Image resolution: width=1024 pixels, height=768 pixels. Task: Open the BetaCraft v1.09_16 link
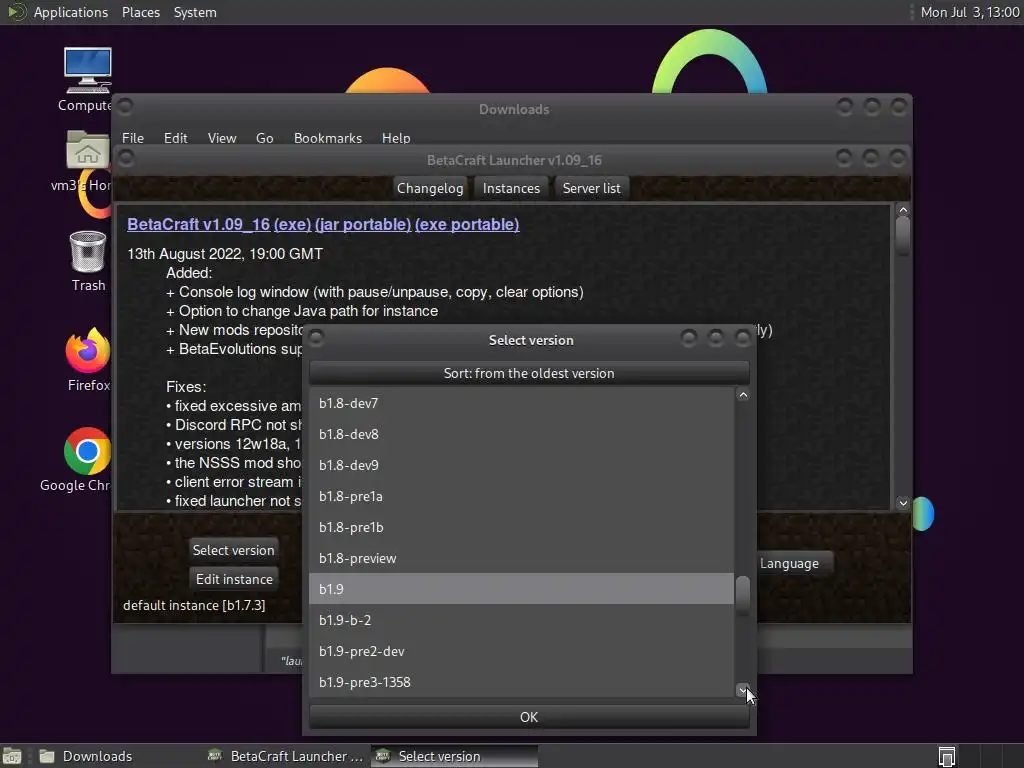199,224
